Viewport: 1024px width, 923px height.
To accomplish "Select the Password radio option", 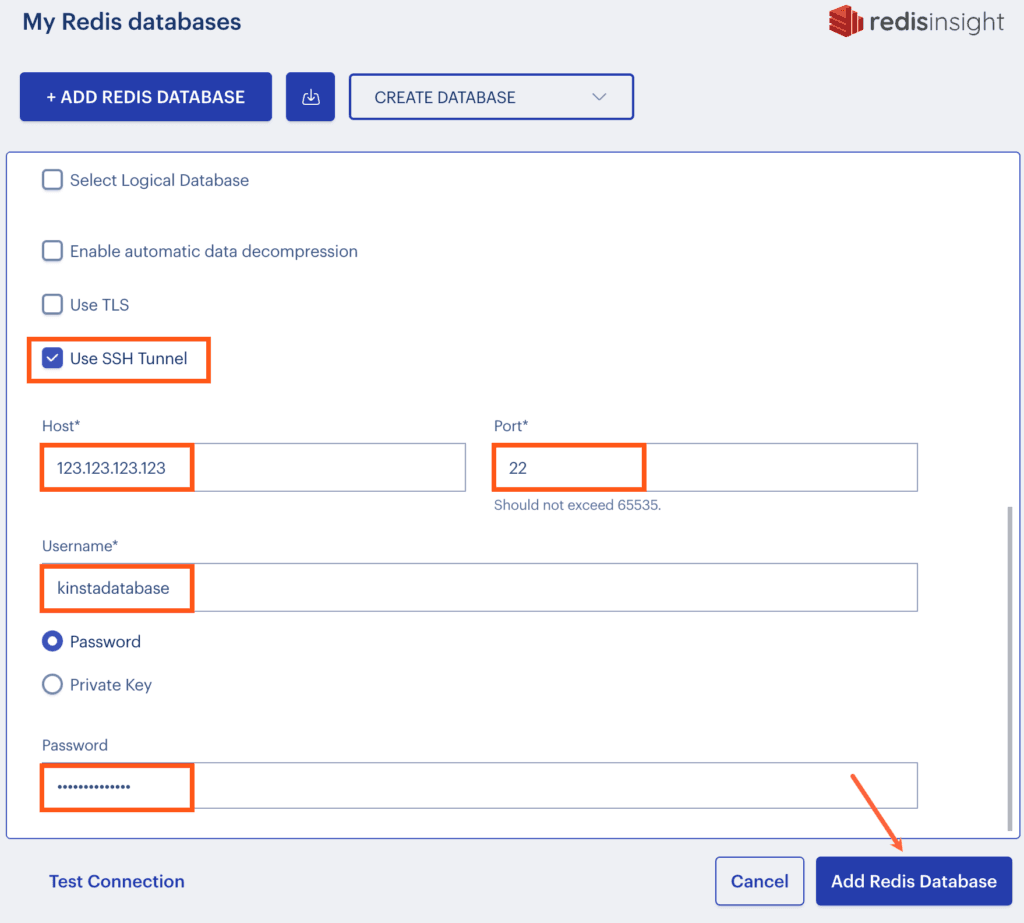I will point(52,641).
